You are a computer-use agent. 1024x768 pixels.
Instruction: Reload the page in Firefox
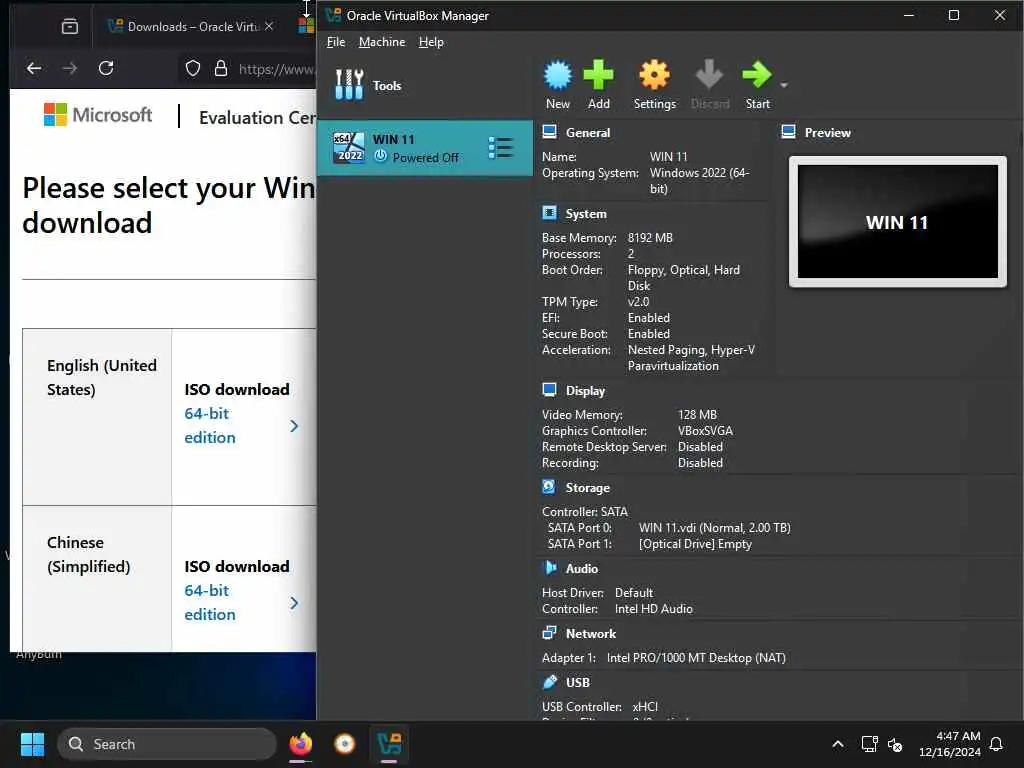tap(106, 68)
